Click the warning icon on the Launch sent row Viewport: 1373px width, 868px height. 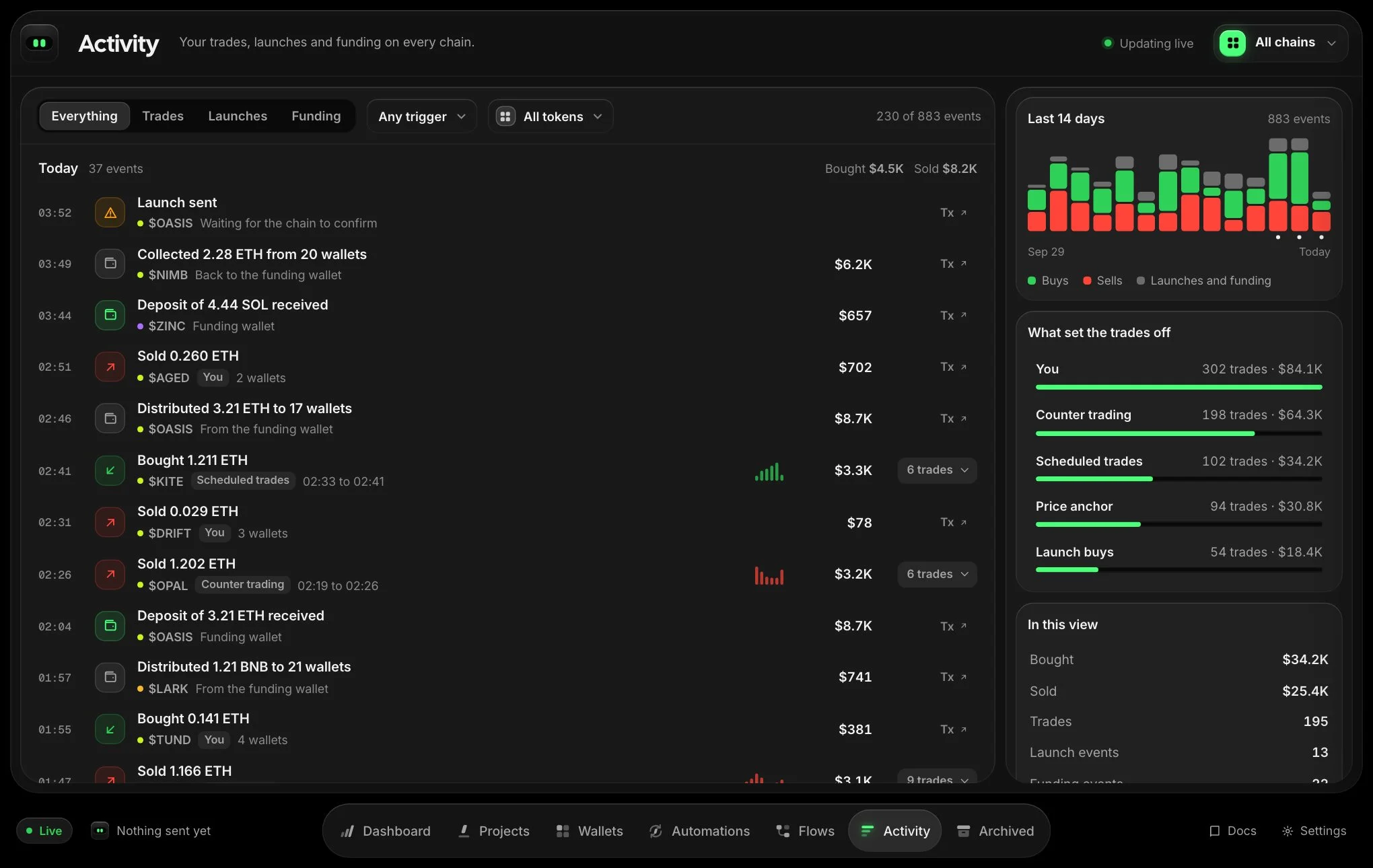pyautogui.click(x=110, y=213)
